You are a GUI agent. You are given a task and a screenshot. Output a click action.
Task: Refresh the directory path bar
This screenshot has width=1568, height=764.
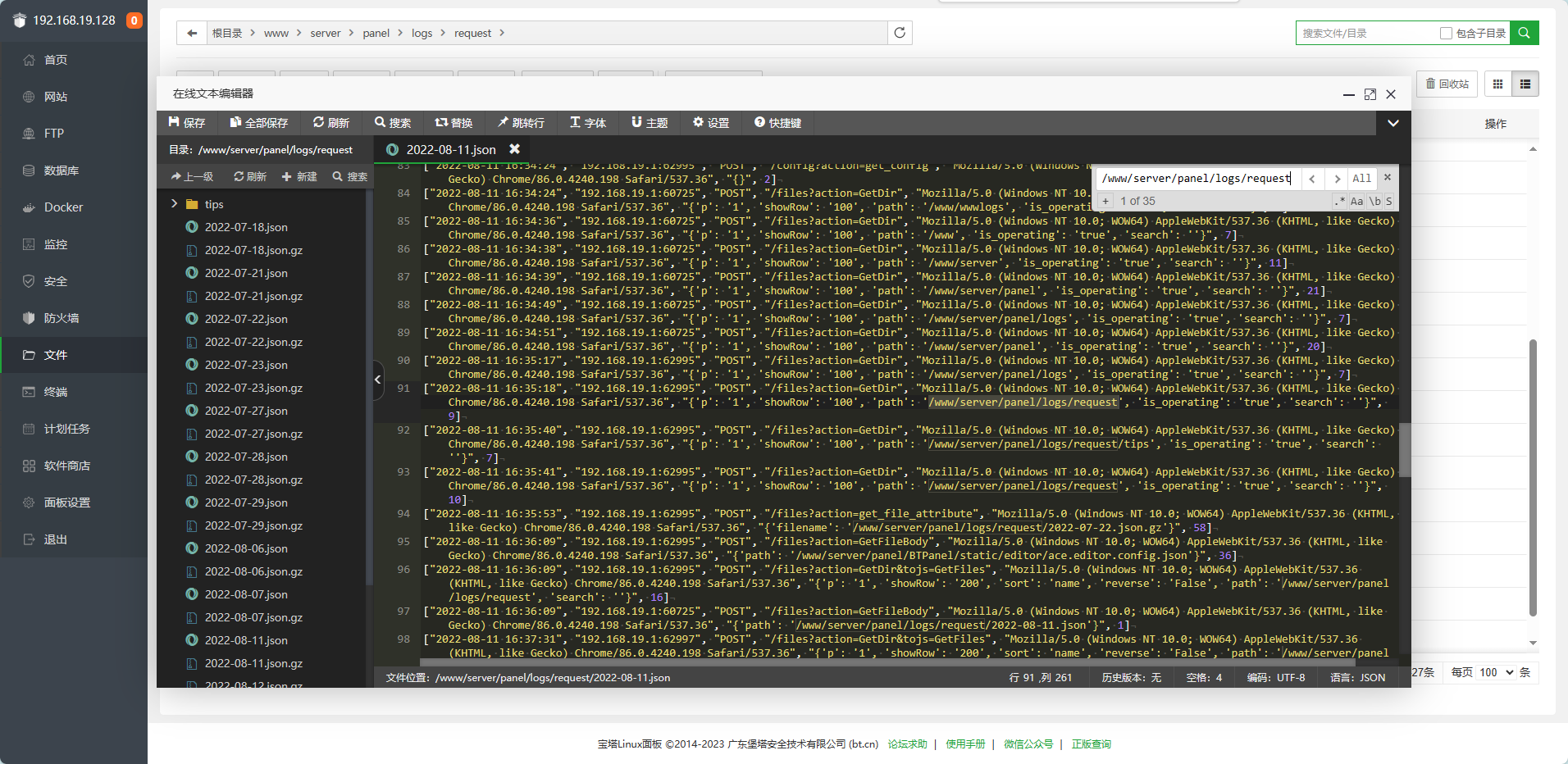tap(900, 33)
